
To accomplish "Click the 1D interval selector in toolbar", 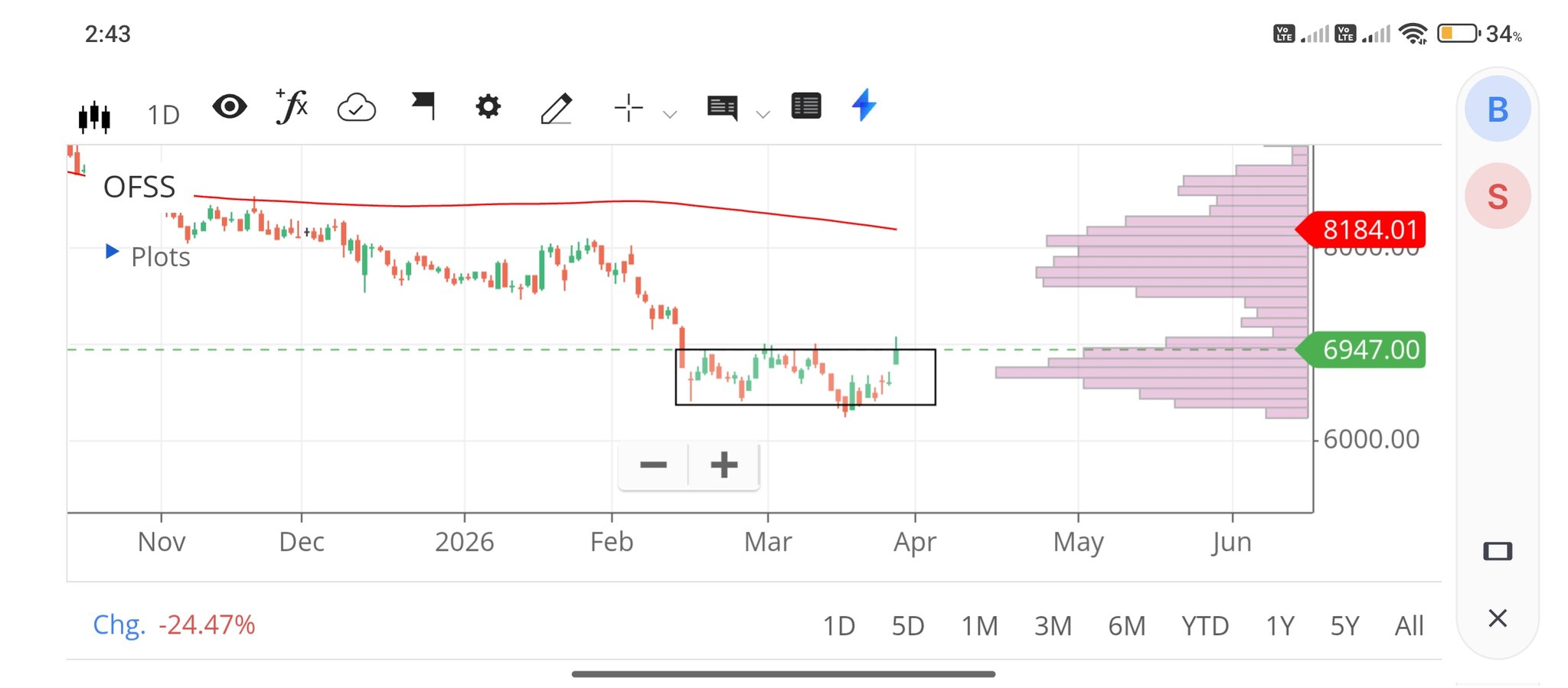I will [163, 115].
